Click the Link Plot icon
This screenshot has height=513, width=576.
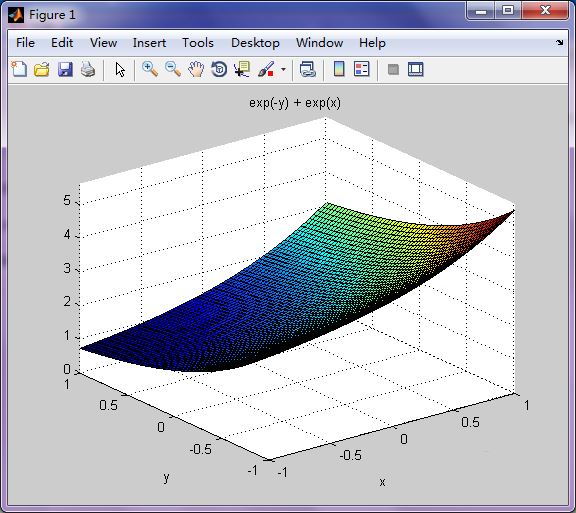coord(308,69)
